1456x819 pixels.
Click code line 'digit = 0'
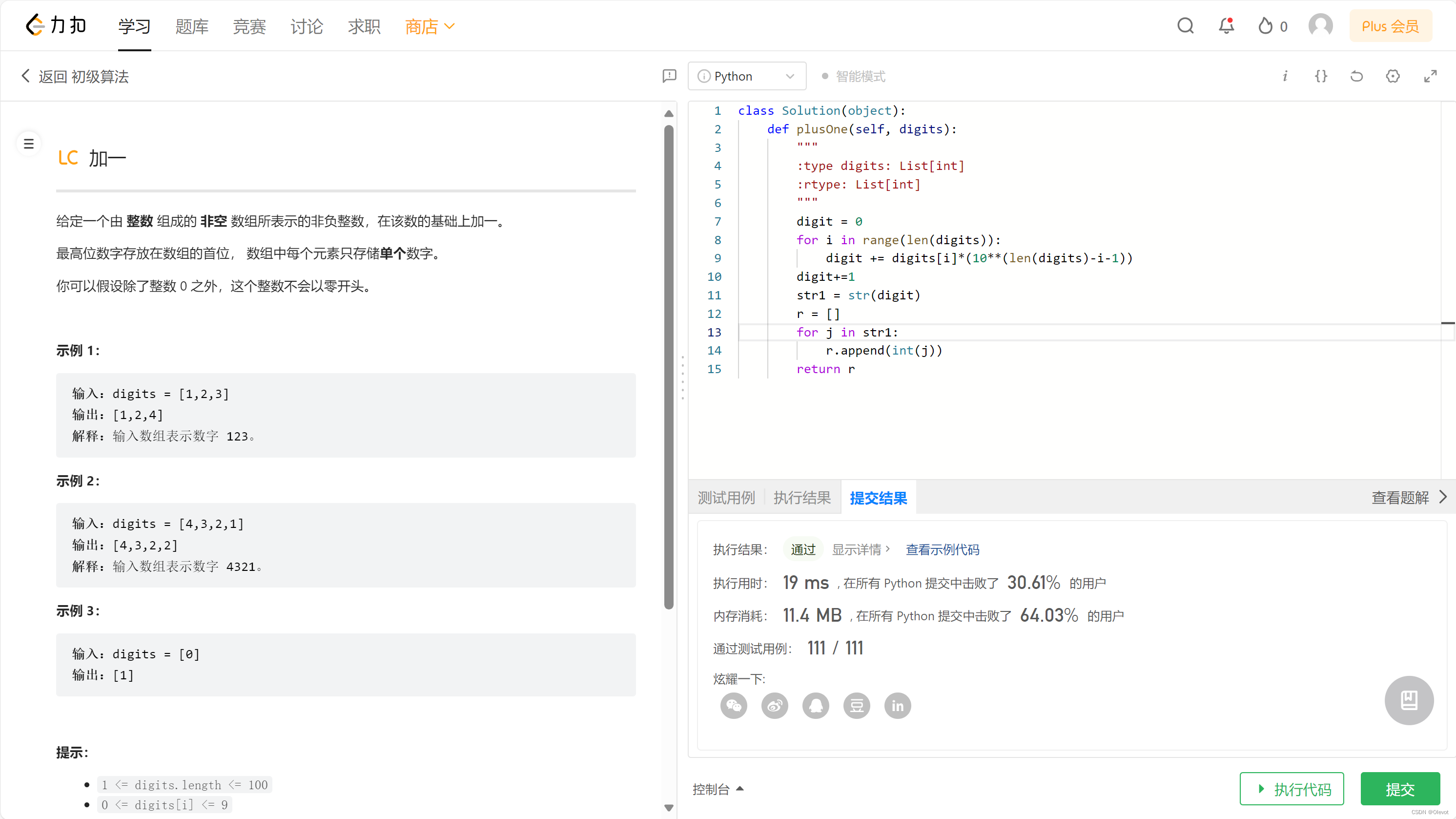pos(829,221)
